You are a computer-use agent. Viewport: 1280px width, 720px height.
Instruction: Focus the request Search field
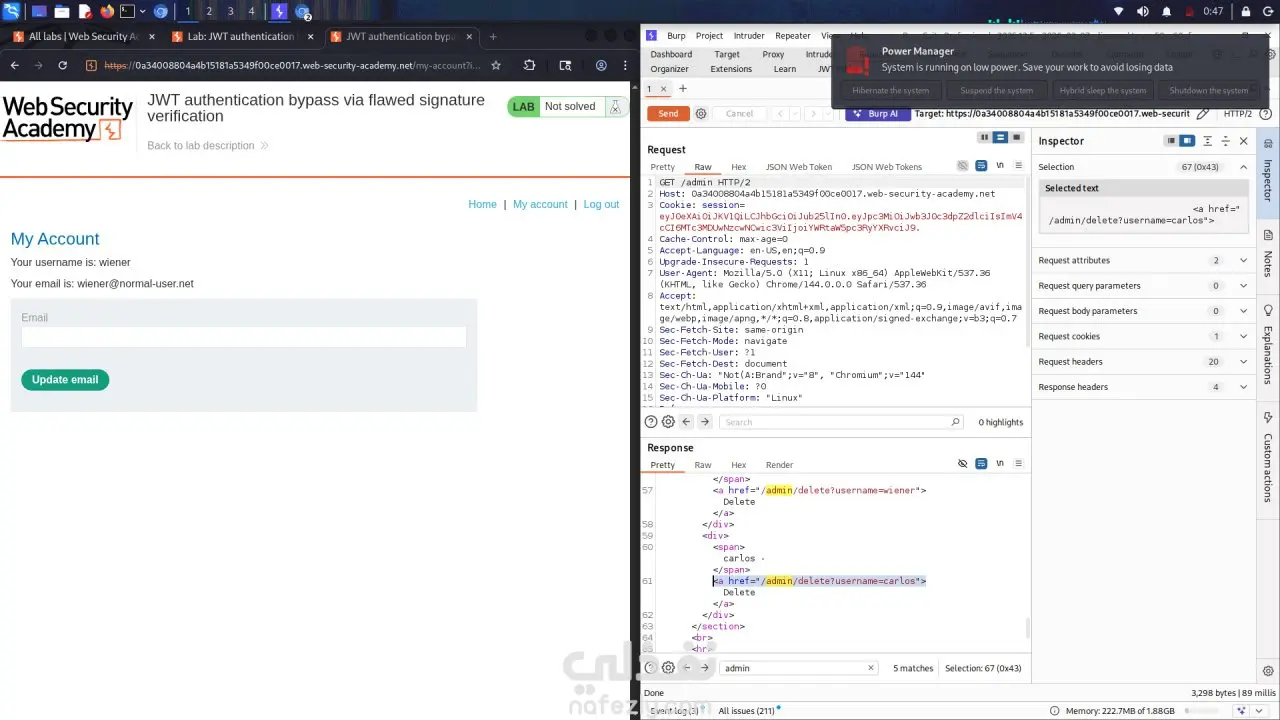coord(842,422)
